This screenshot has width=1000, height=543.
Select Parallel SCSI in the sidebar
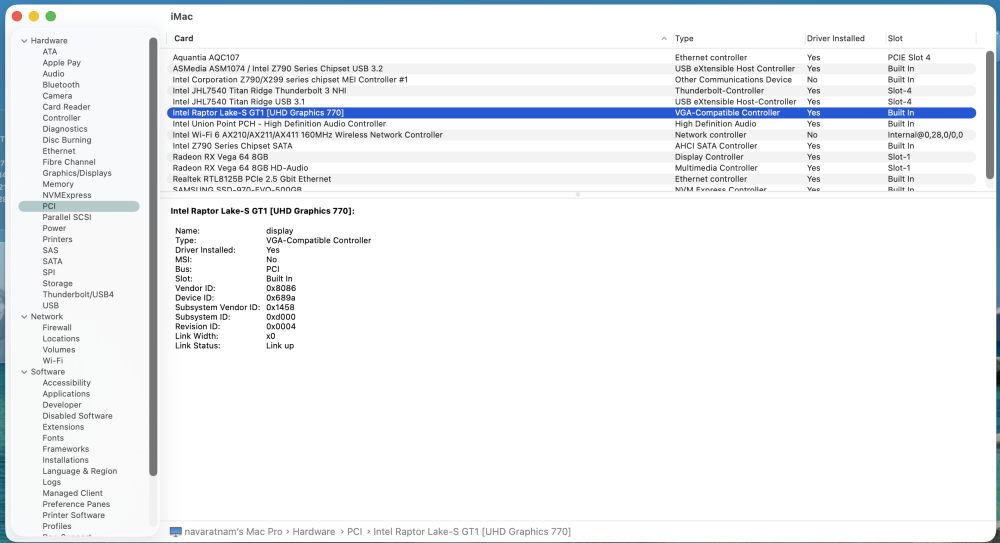66,217
